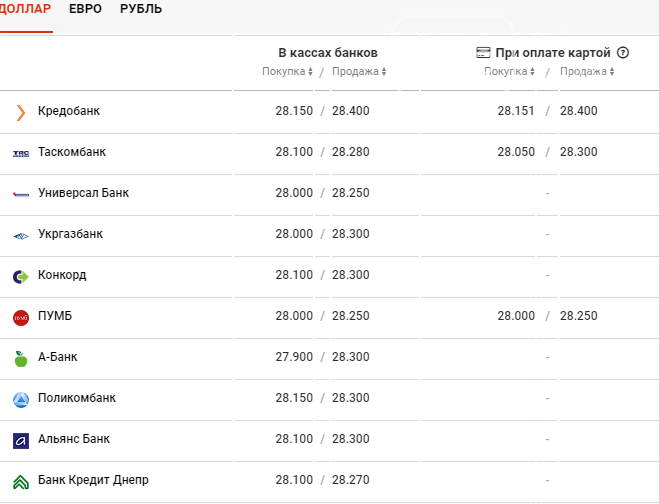Sort by card payment Продажа column

(x=587, y=72)
